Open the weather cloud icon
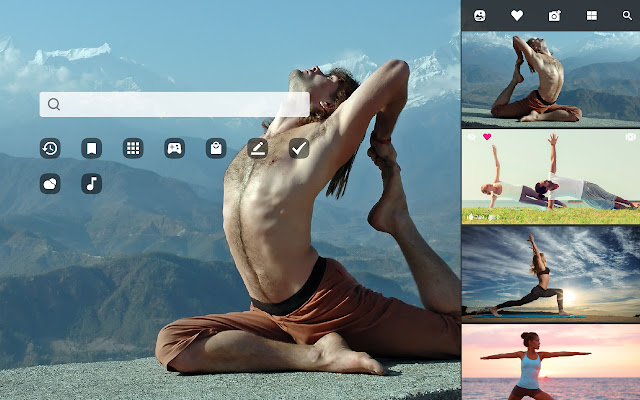Viewport: 640px width, 400px height. tap(50, 184)
